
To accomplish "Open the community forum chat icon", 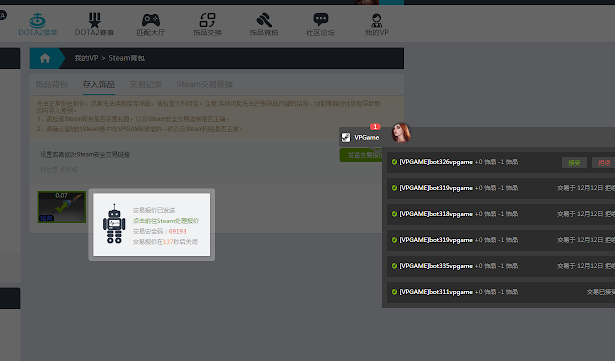I will coord(320,20).
